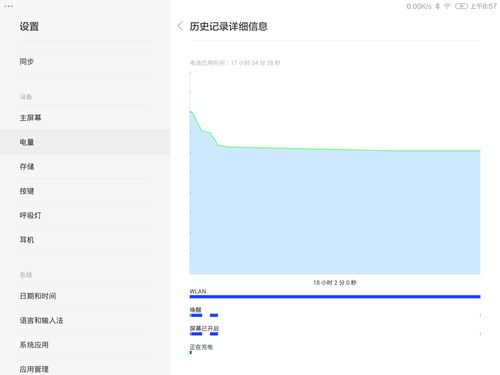Click the 屏幕已开启 timeline label
The image size is (500, 375).
[x=204, y=328]
